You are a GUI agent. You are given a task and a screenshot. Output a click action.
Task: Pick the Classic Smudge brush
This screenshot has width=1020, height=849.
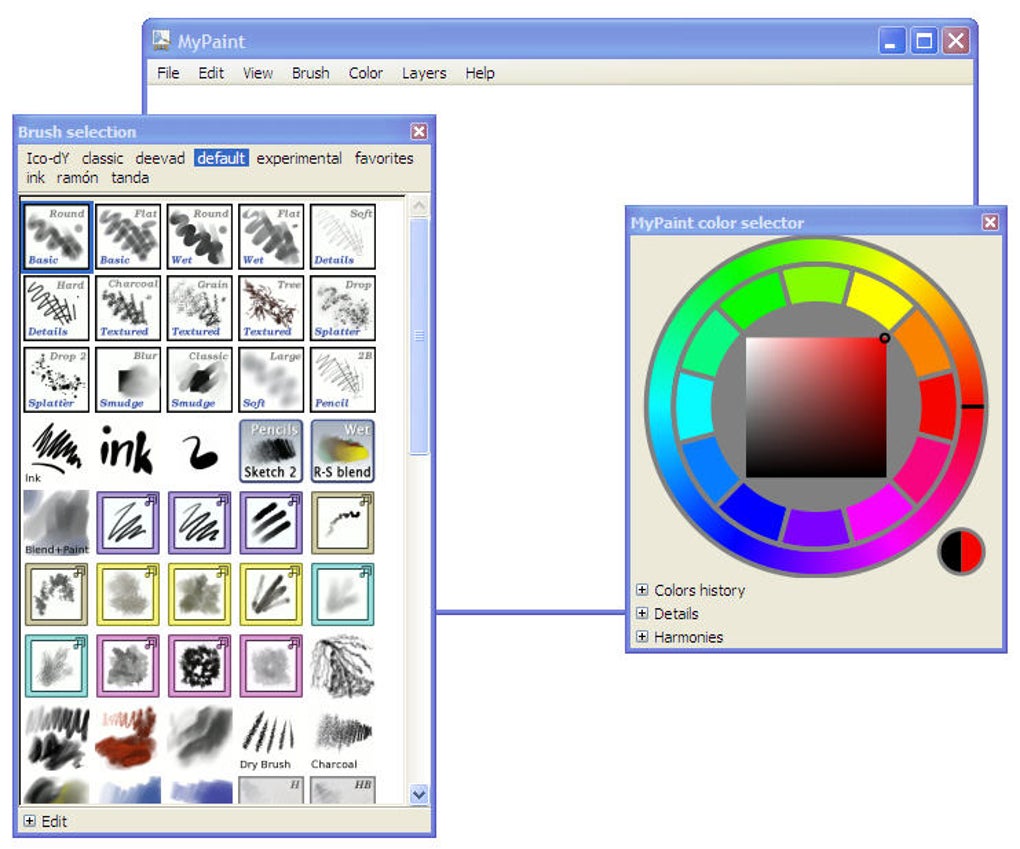point(200,379)
